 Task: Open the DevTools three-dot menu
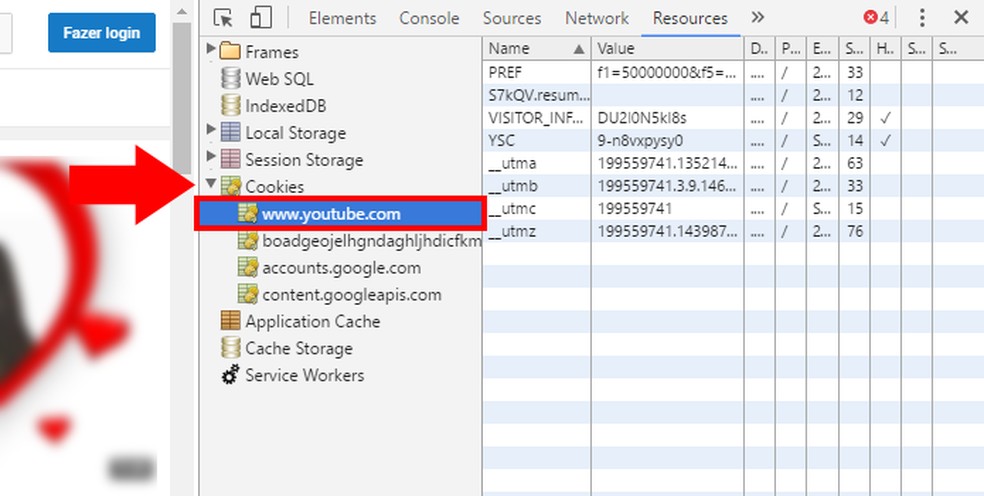pos(922,18)
